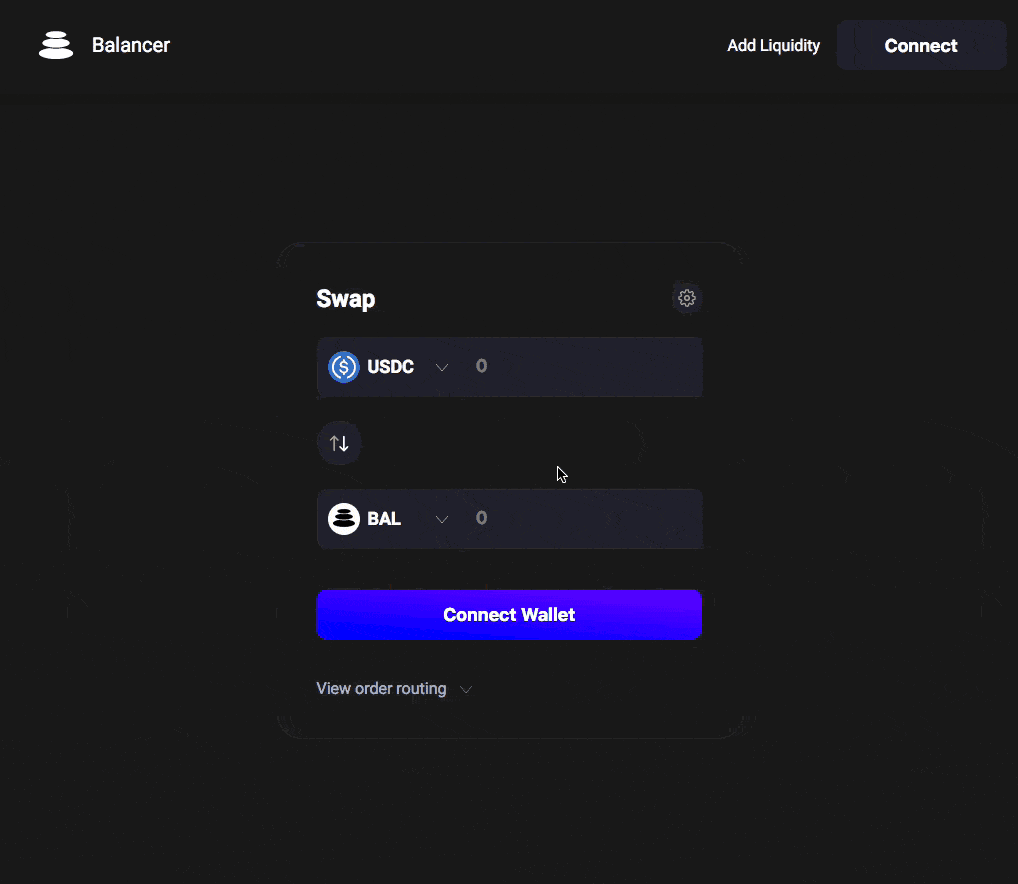Click the Swap heading
1018x884 pixels.
345,299
